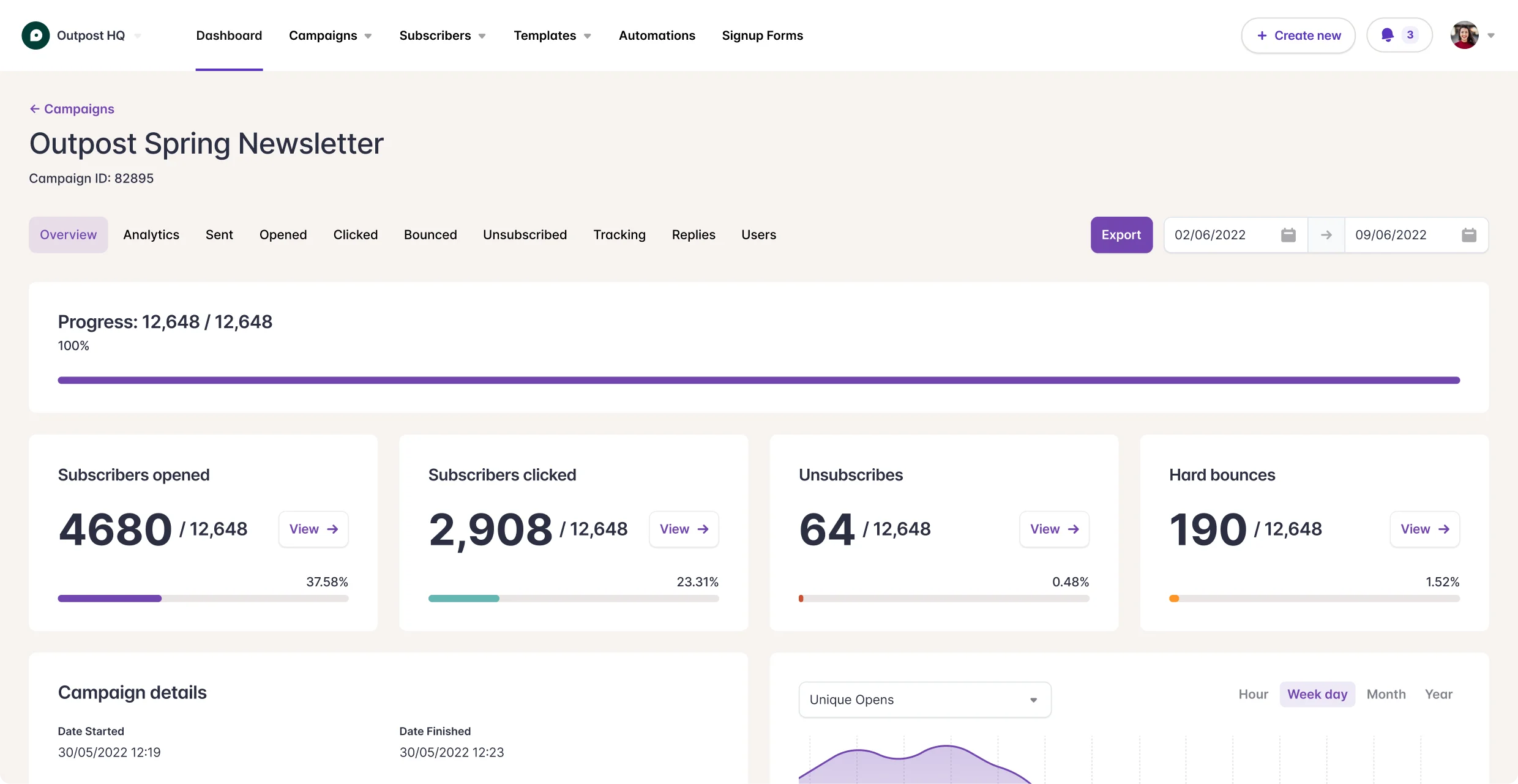Go to the Dashboard nav item

coord(229,35)
